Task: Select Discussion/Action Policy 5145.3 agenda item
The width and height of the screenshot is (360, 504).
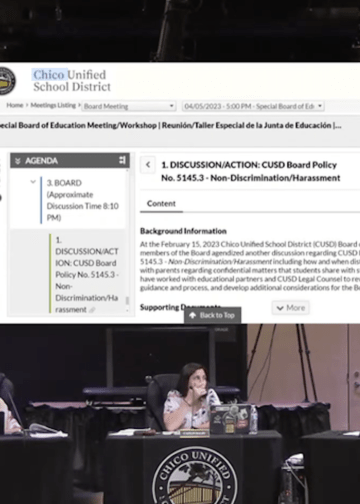Action: (87, 275)
